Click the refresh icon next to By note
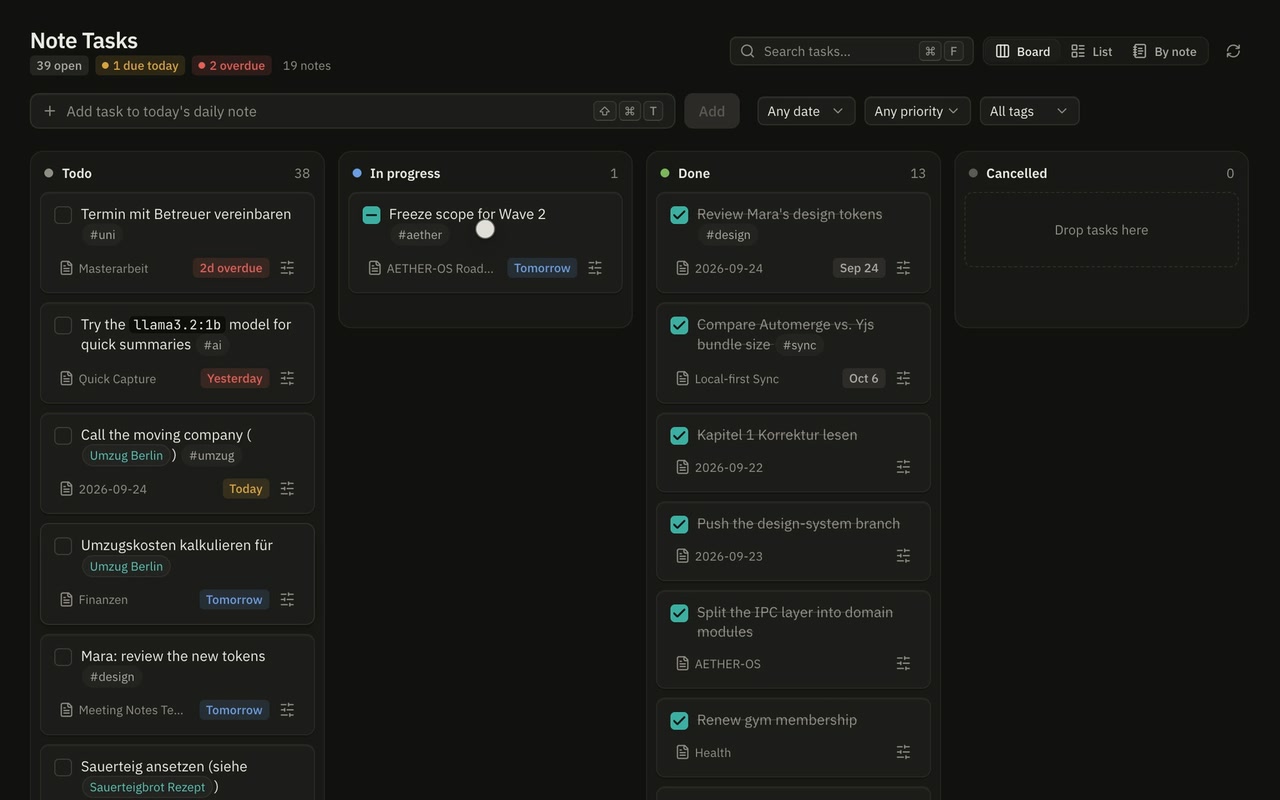Image resolution: width=1280 pixels, height=800 pixels. coord(1233,51)
